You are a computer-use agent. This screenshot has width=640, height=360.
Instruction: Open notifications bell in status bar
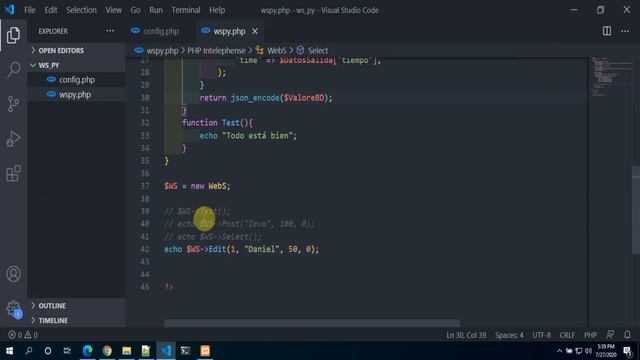627,335
